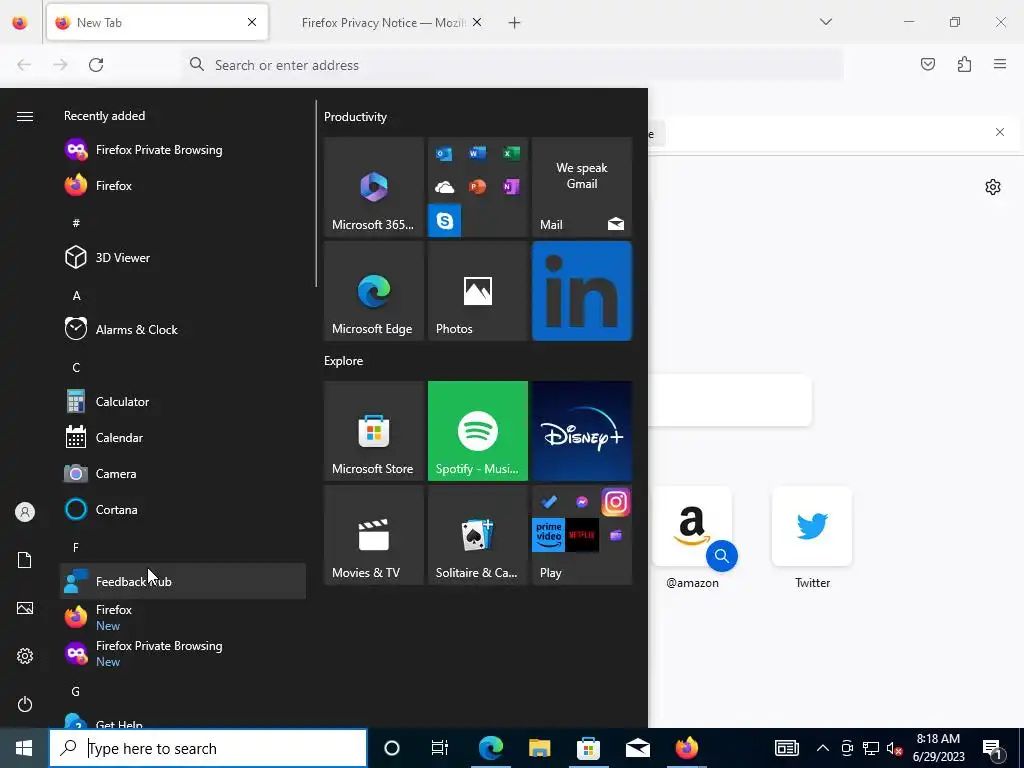Open Task View on taskbar
Viewport: 1024px width, 768px height.
coord(440,748)
